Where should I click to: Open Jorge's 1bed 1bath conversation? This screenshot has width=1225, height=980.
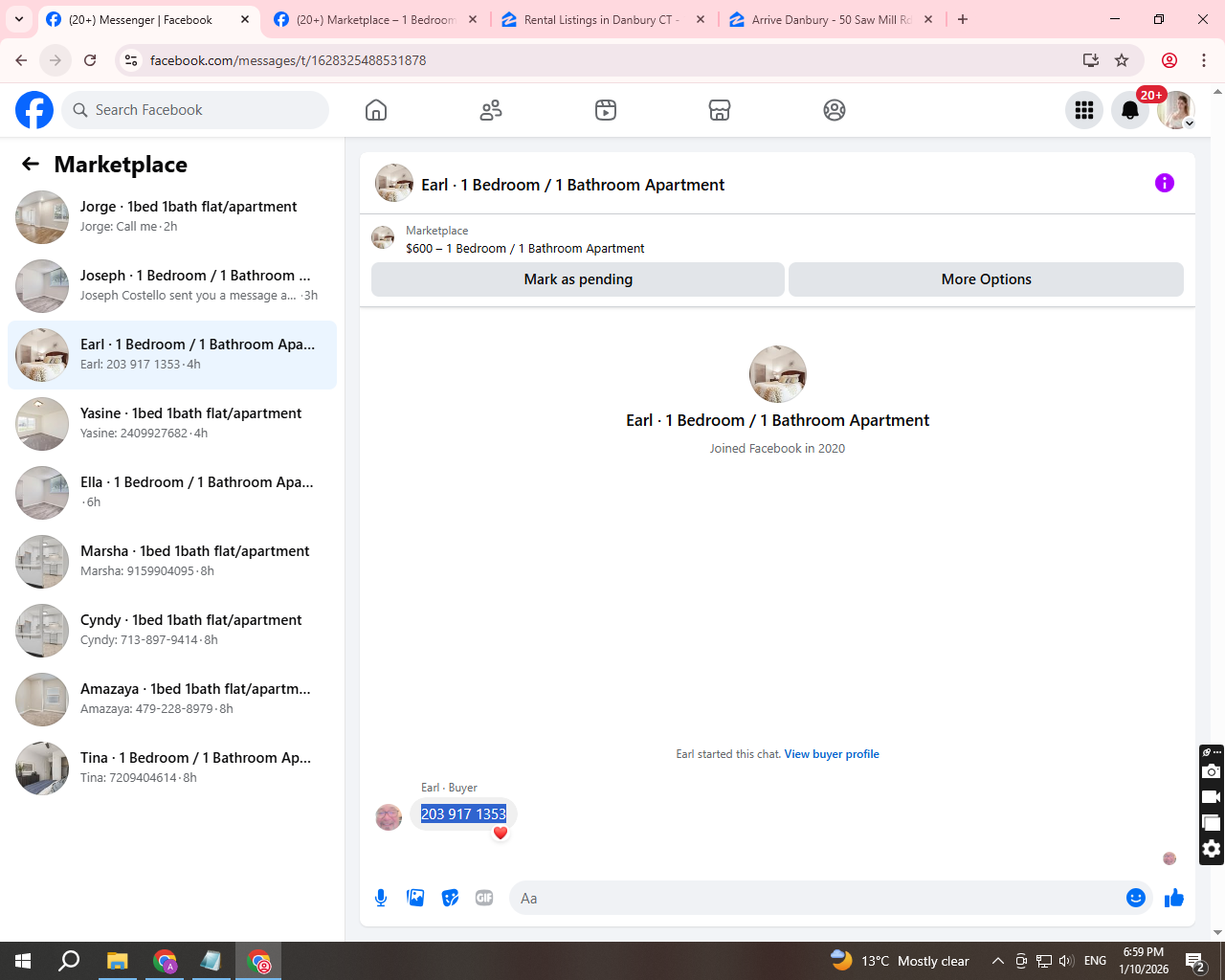tap(172, 217)
